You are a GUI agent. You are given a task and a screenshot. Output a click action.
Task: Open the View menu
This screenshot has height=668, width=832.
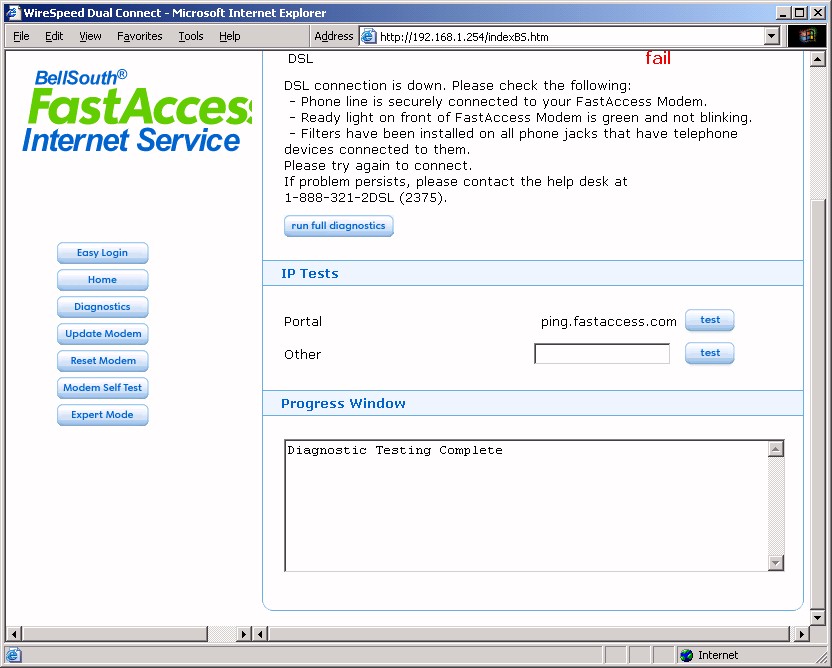coord(90,36)
